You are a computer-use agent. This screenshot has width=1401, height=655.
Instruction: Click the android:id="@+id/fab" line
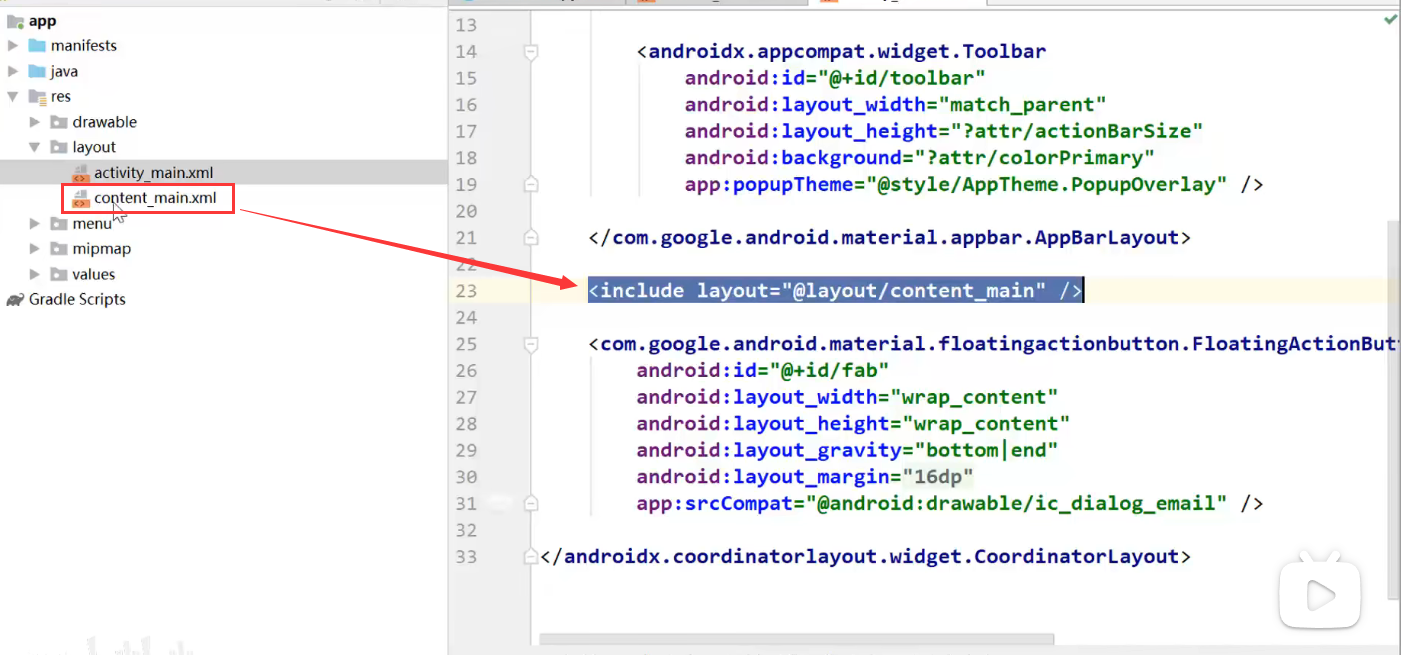click(x=763, y=370)
